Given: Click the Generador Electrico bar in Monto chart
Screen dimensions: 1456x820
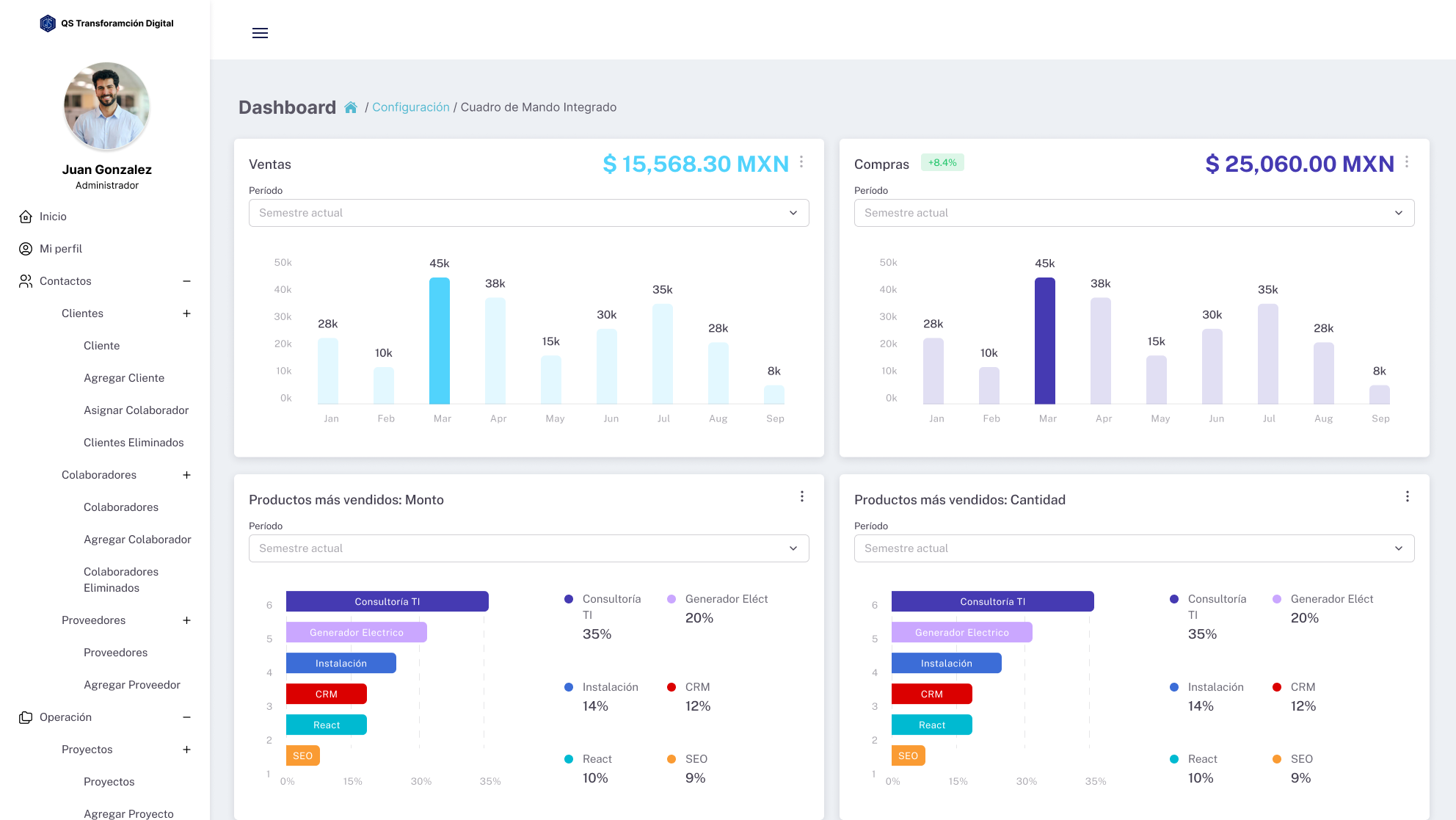Looking at the screenshot, I should pos(357,632).
